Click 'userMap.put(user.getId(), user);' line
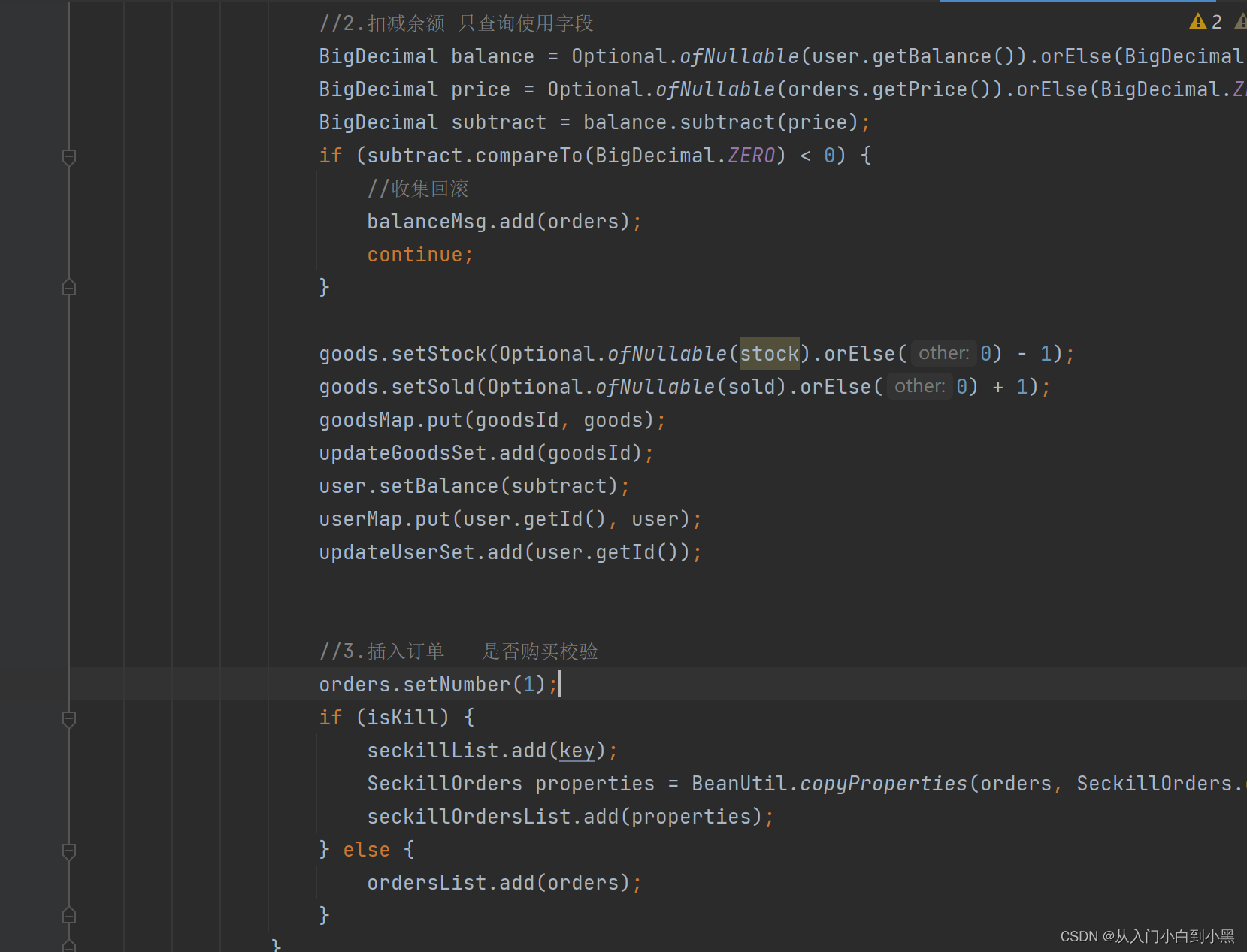 click(x=510, y=519)
